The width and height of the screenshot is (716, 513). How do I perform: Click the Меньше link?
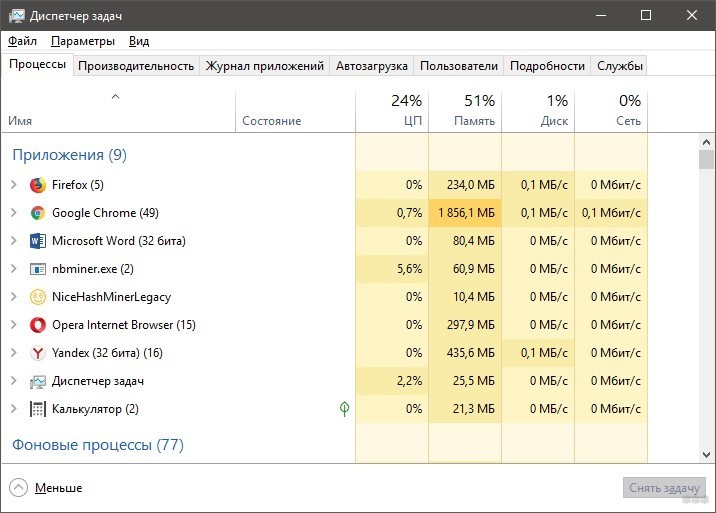(58, 488)
